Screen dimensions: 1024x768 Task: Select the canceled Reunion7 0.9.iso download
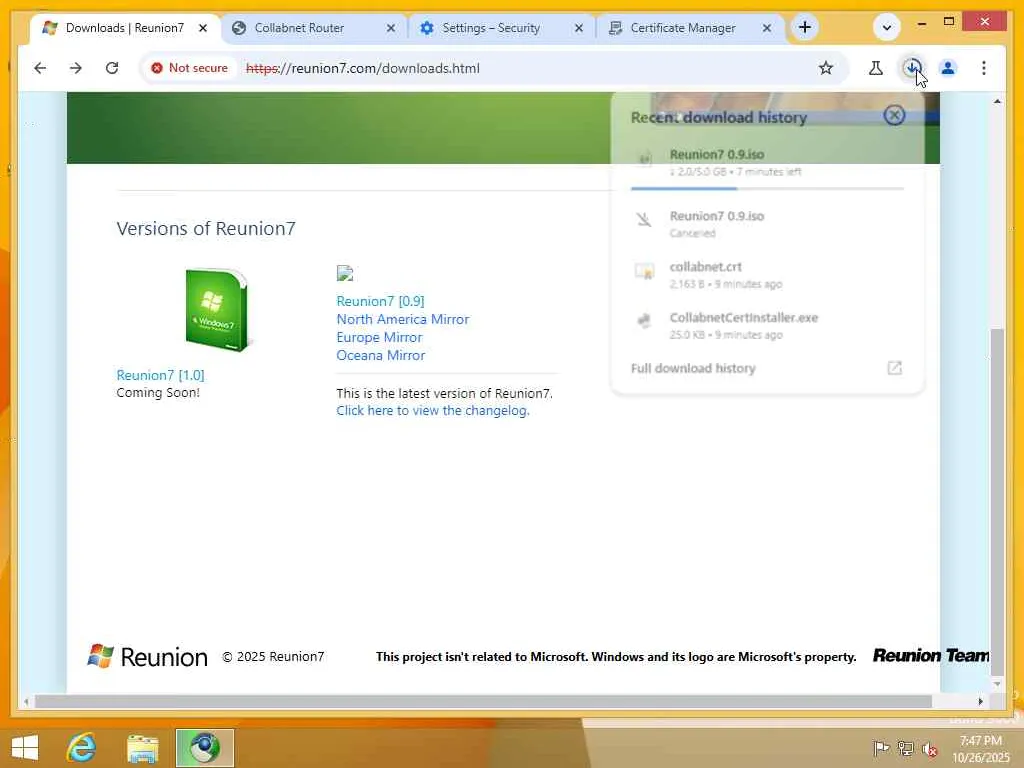point(767,224)
